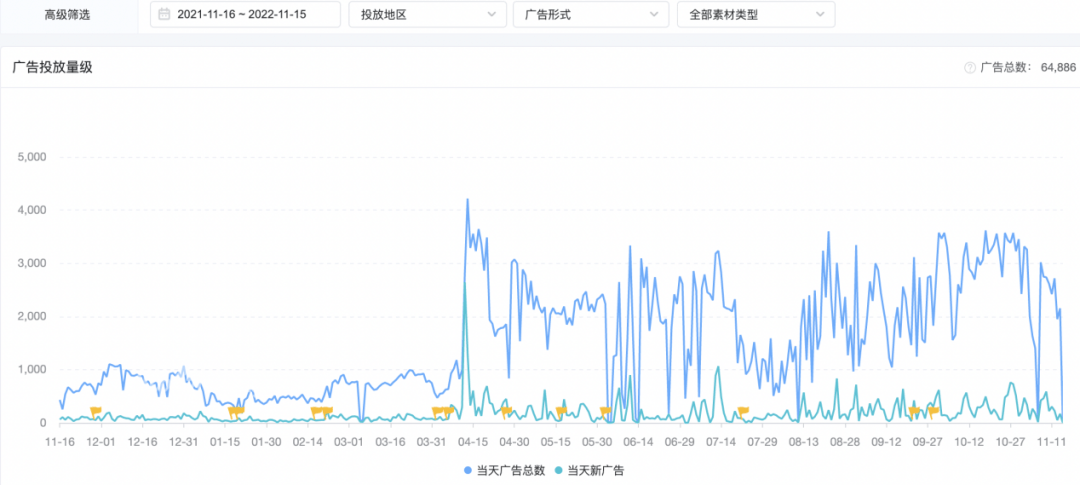Click the 4,000+ blue peak near 04-15
This screenshot has height=485, width=1080.
click(468, 200)
